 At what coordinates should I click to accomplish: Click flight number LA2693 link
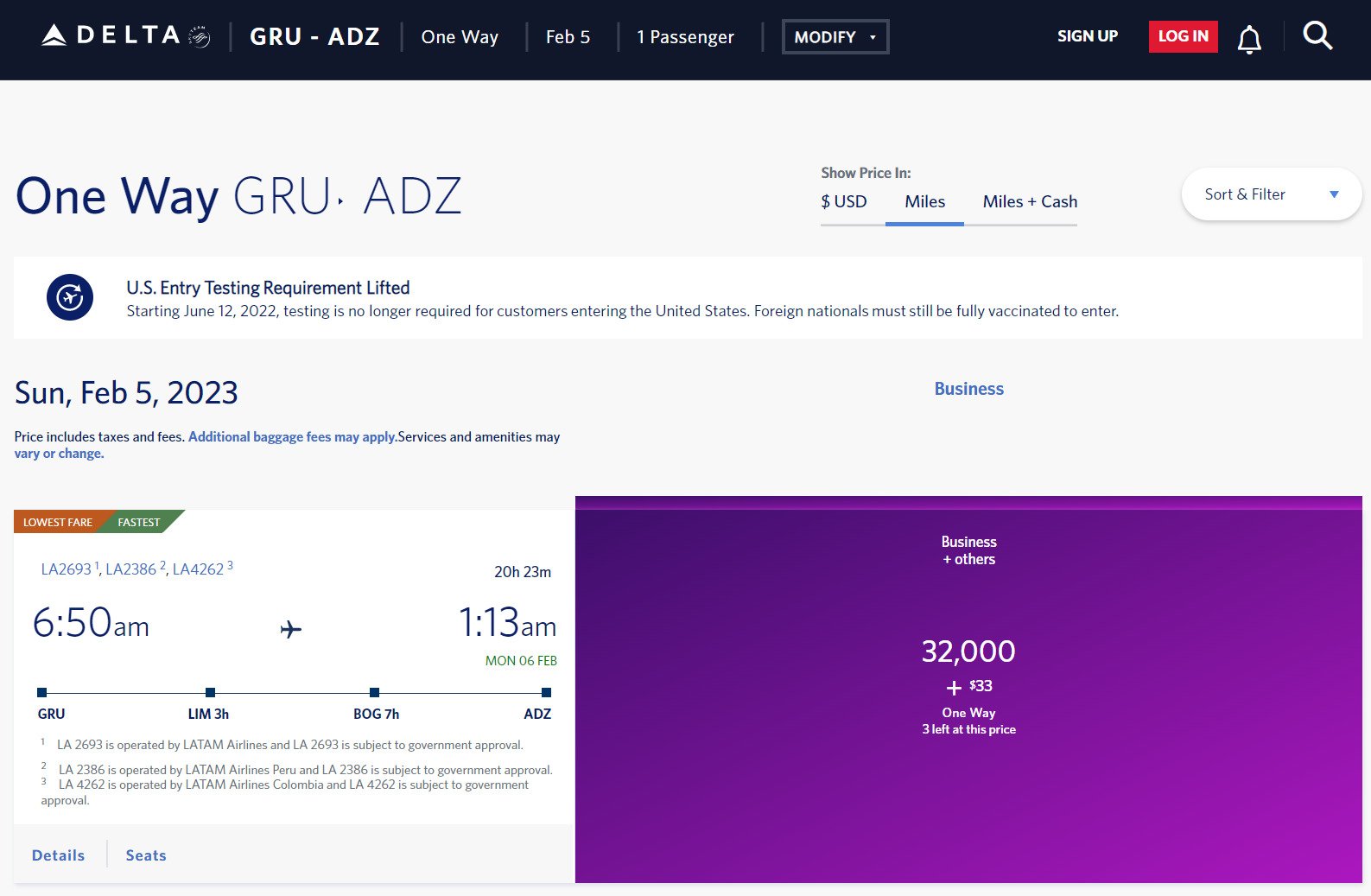(66, 569)
